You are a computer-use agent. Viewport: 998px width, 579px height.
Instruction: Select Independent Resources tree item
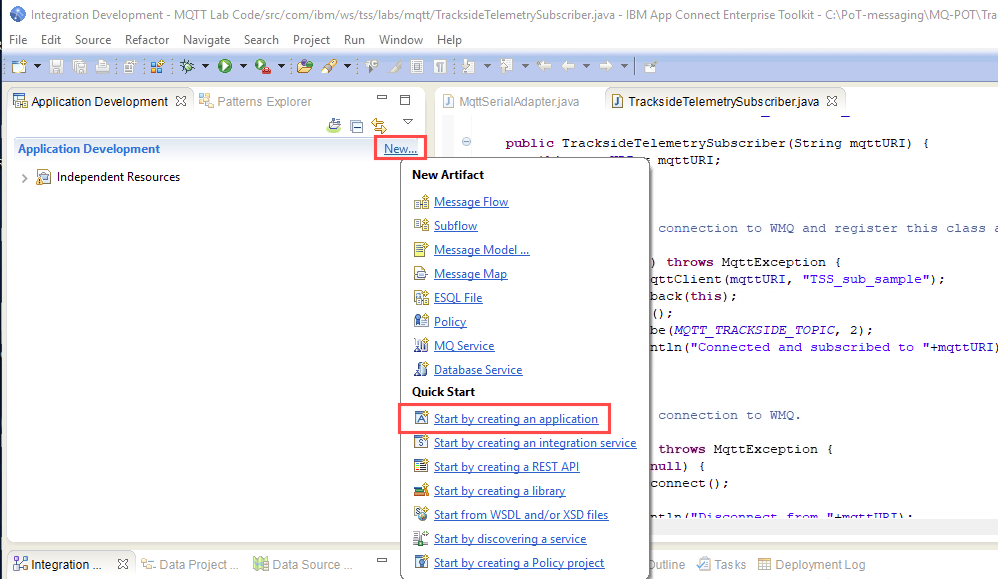(108, 177)
